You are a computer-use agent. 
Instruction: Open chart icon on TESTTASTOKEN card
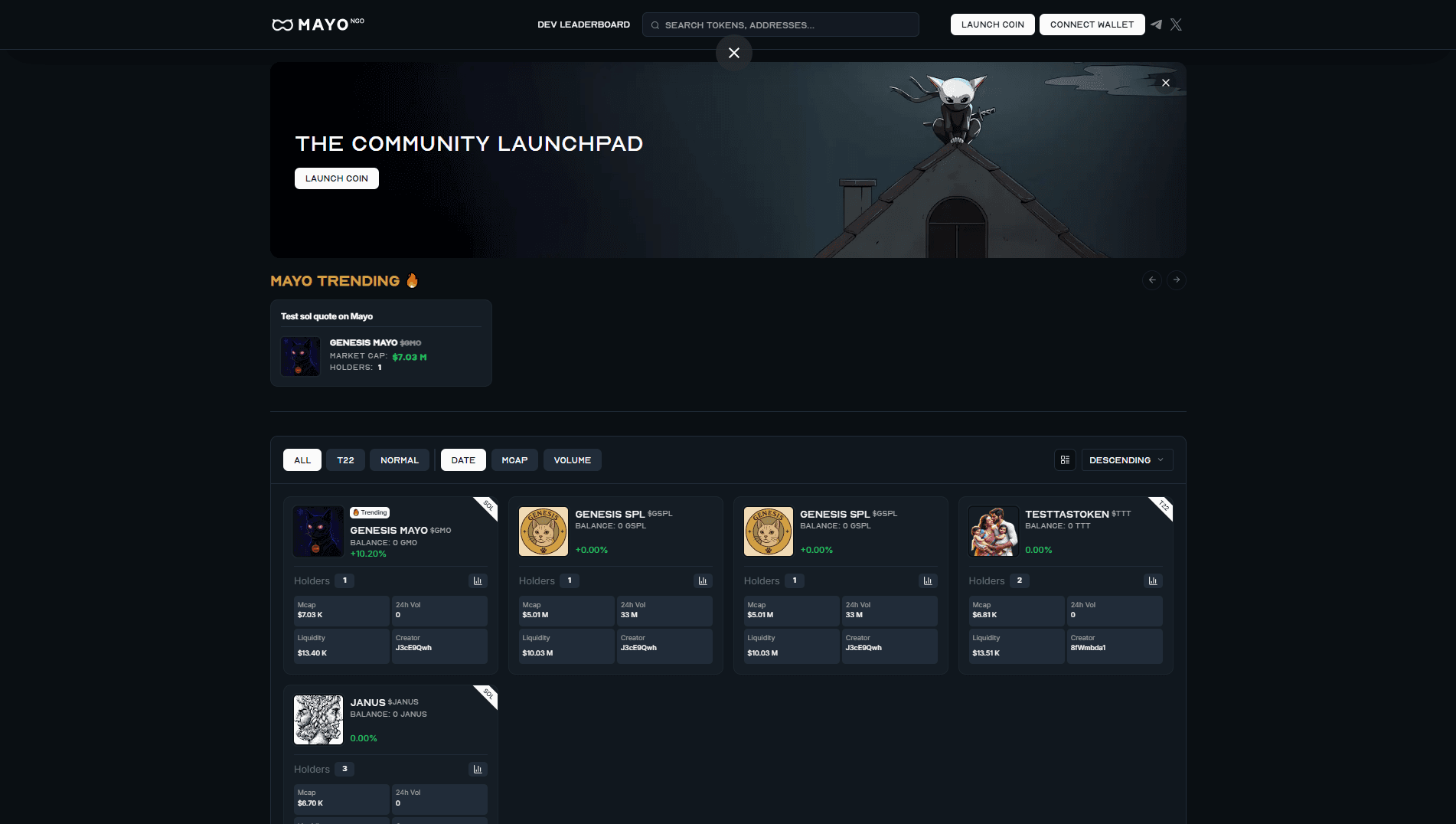[x=1152, y=581]
